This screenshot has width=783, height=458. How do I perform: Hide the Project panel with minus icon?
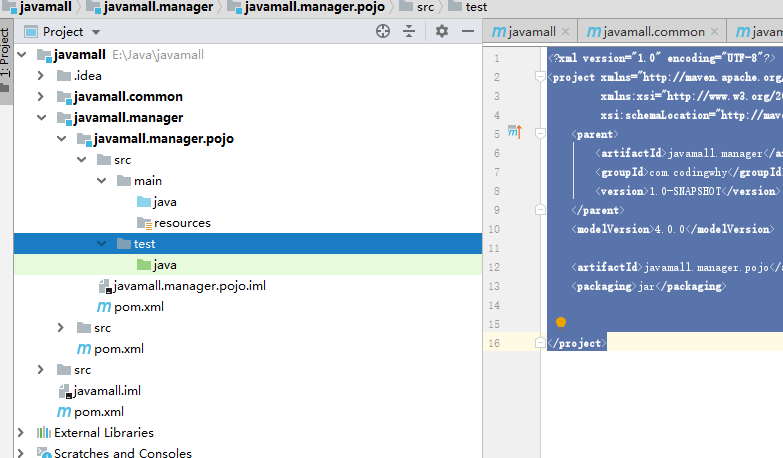[467, 31]
